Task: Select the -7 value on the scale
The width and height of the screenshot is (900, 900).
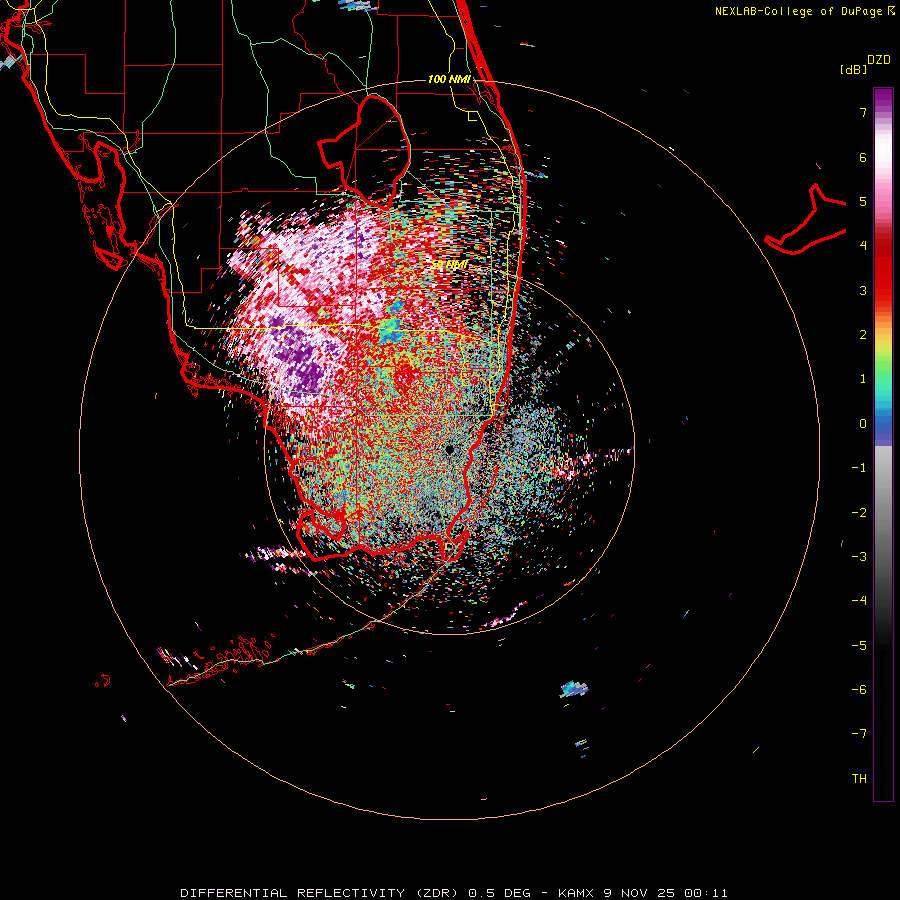Action: 859,734
